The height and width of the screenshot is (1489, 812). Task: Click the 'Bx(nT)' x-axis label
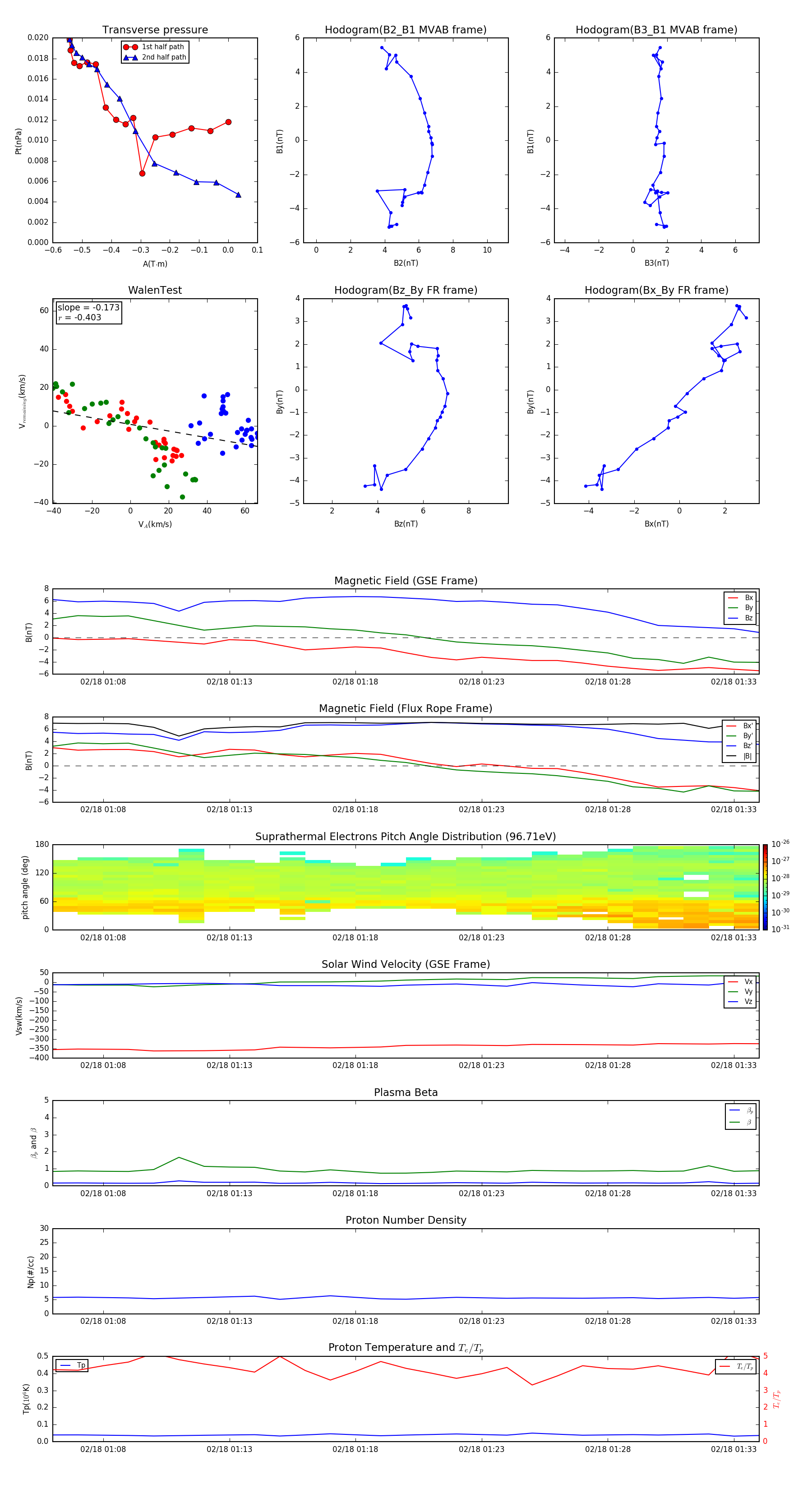656,524
